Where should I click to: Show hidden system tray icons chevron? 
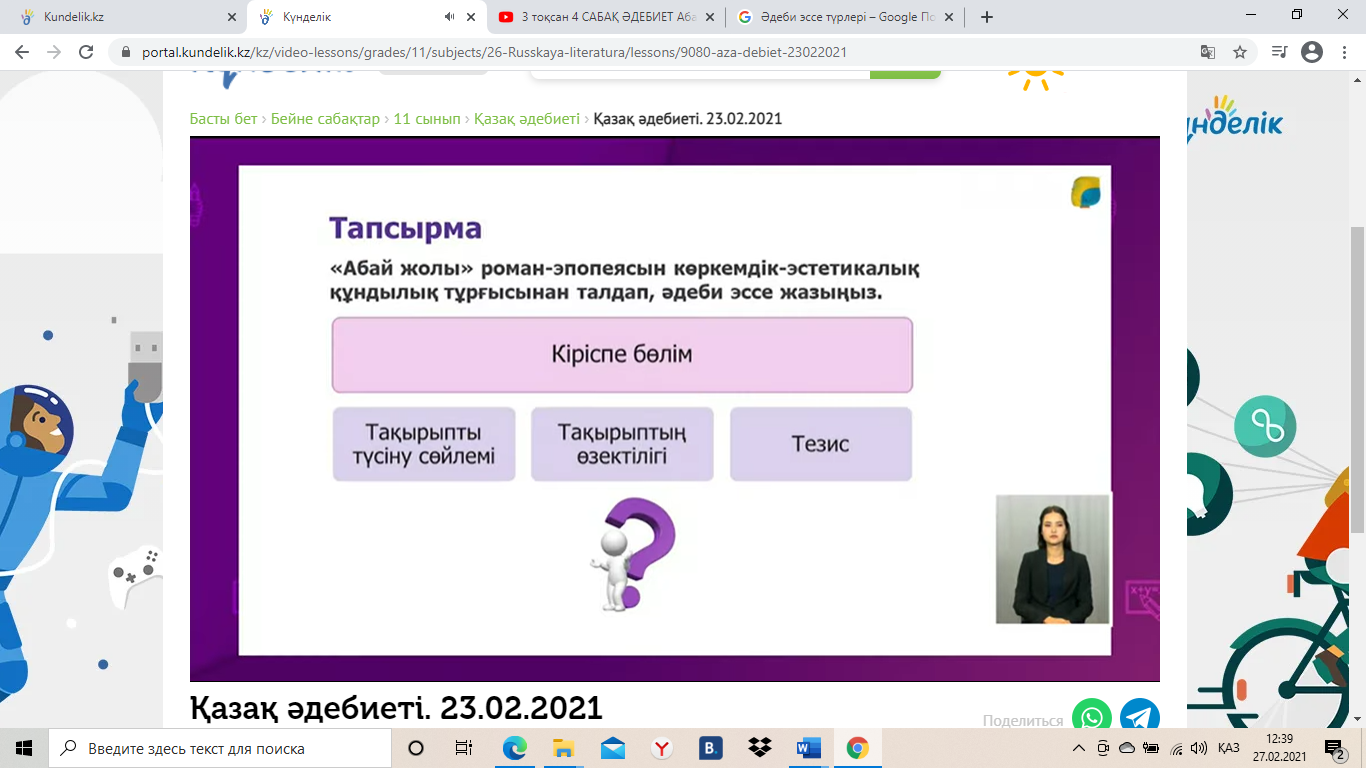pos(1078,748)
